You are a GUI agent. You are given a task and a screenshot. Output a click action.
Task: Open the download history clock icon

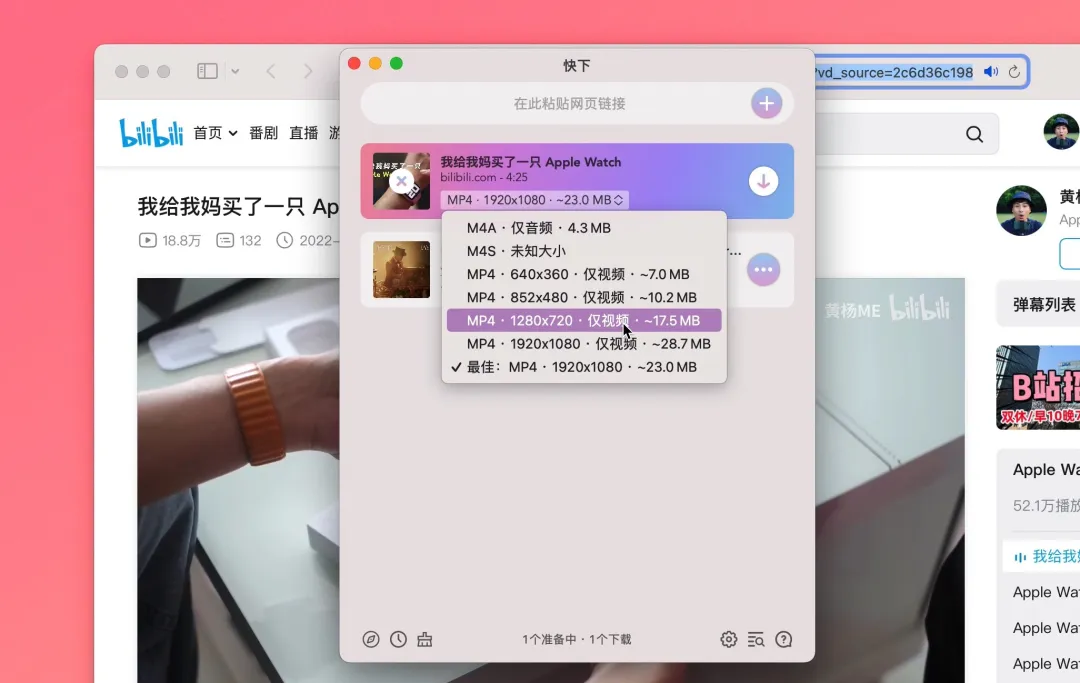coord(398,639)
